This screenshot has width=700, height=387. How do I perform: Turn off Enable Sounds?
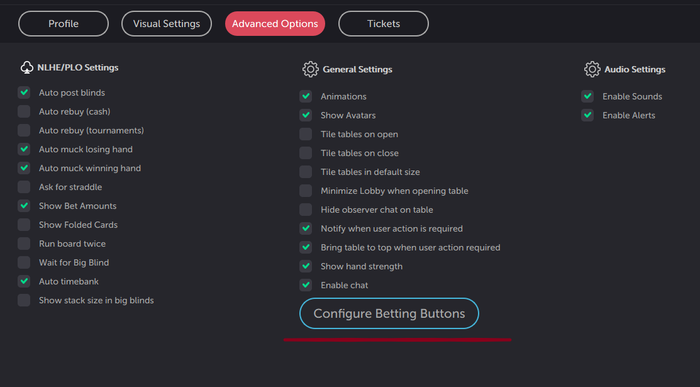588,96
